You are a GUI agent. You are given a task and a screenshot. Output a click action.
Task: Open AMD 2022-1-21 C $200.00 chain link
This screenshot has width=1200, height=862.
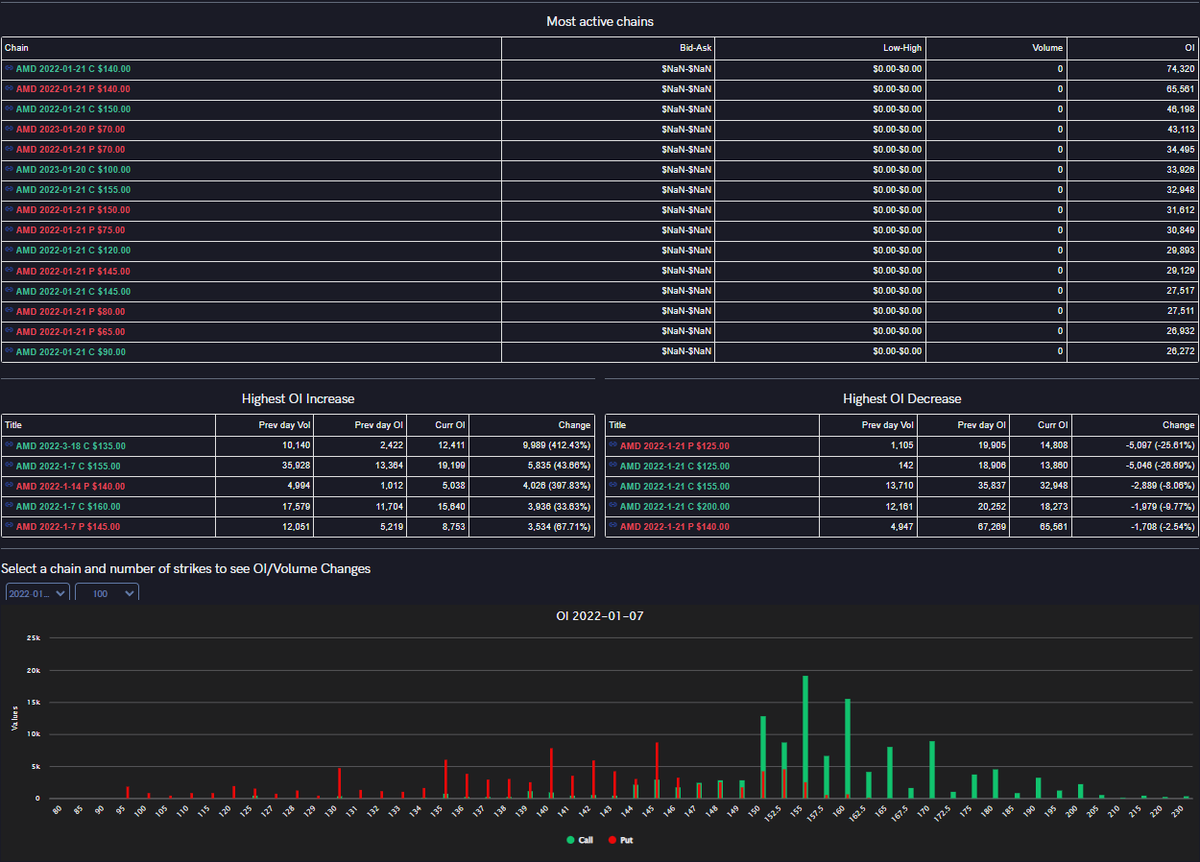675,506
